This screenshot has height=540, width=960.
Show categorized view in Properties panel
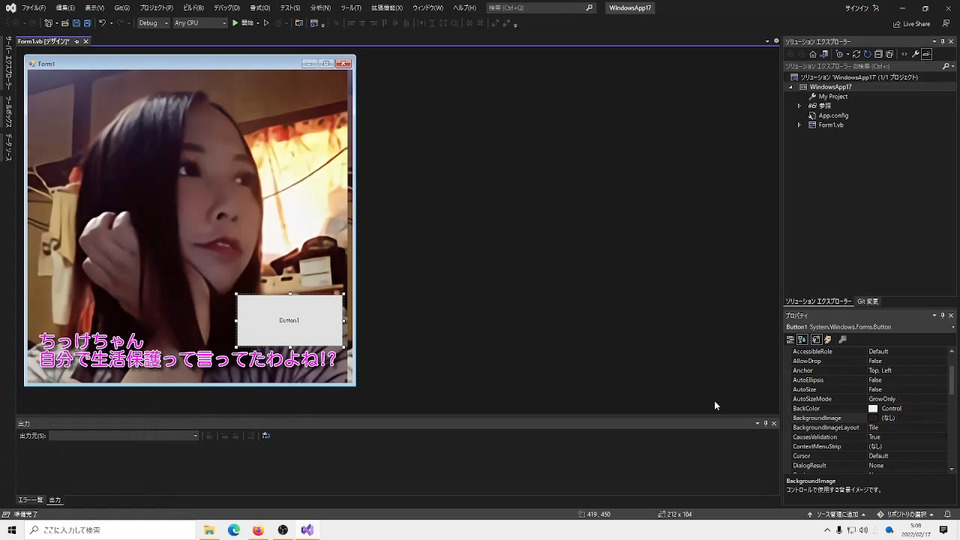(x=790, y=339)
